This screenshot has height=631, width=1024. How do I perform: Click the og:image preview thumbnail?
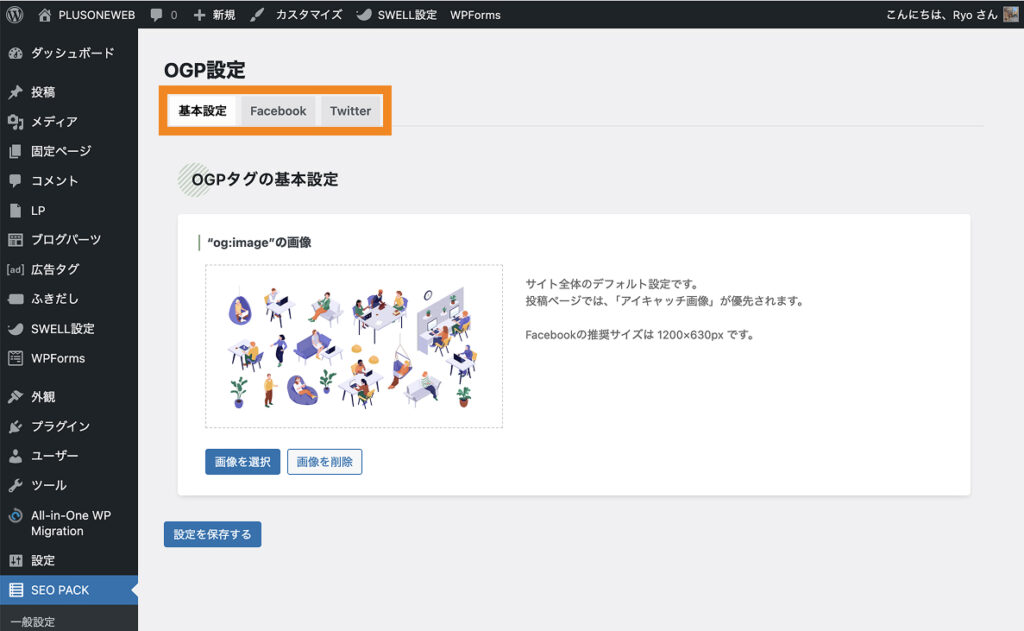point(354,346)
